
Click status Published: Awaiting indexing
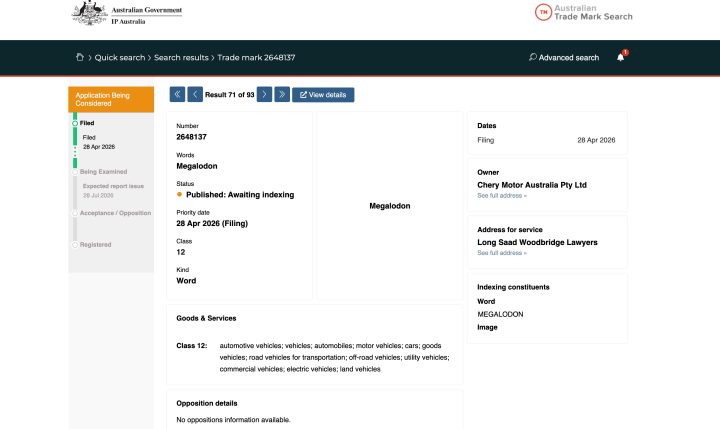pyautogui.click(x=240, y=195)
